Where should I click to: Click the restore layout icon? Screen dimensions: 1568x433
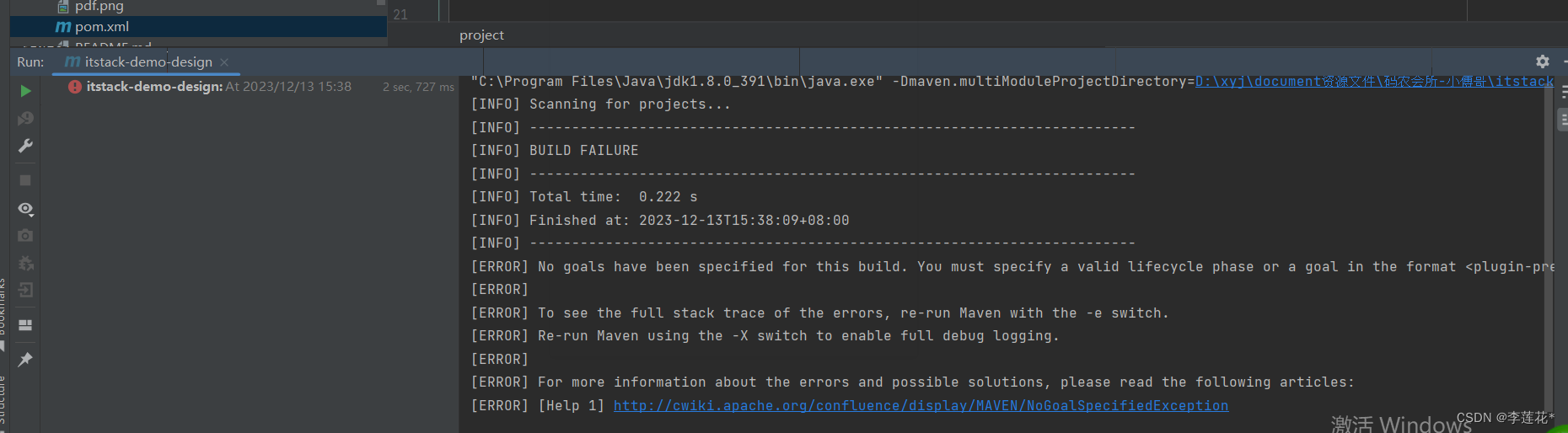tap(25, 325)
